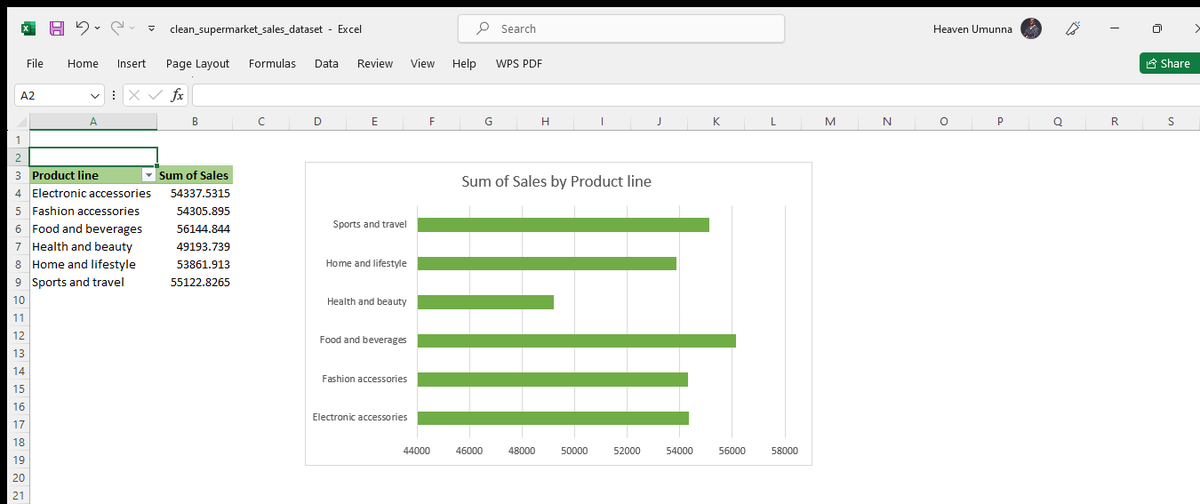Click the 50000 value on chart axis

574,452
